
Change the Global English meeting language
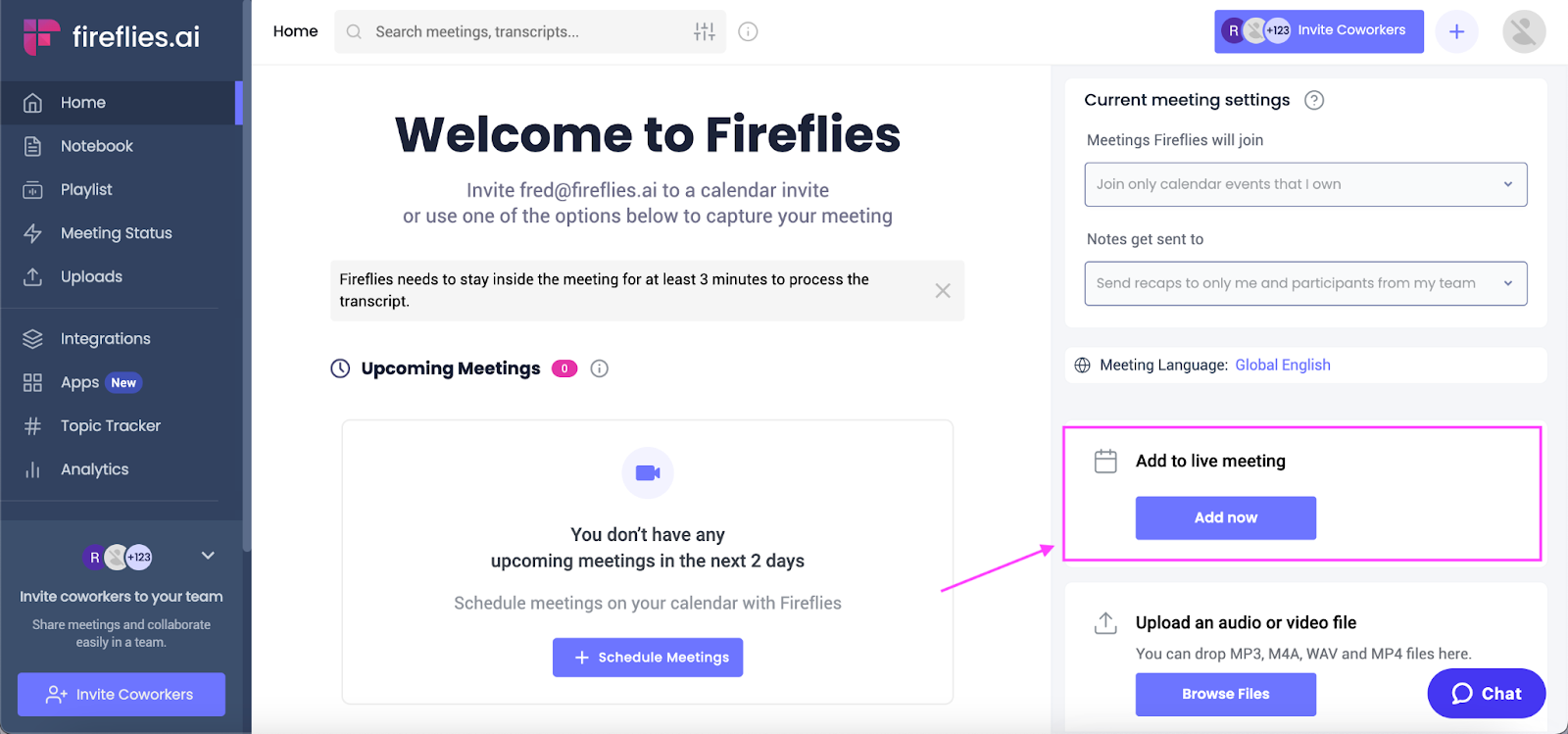coord(1281,365)
